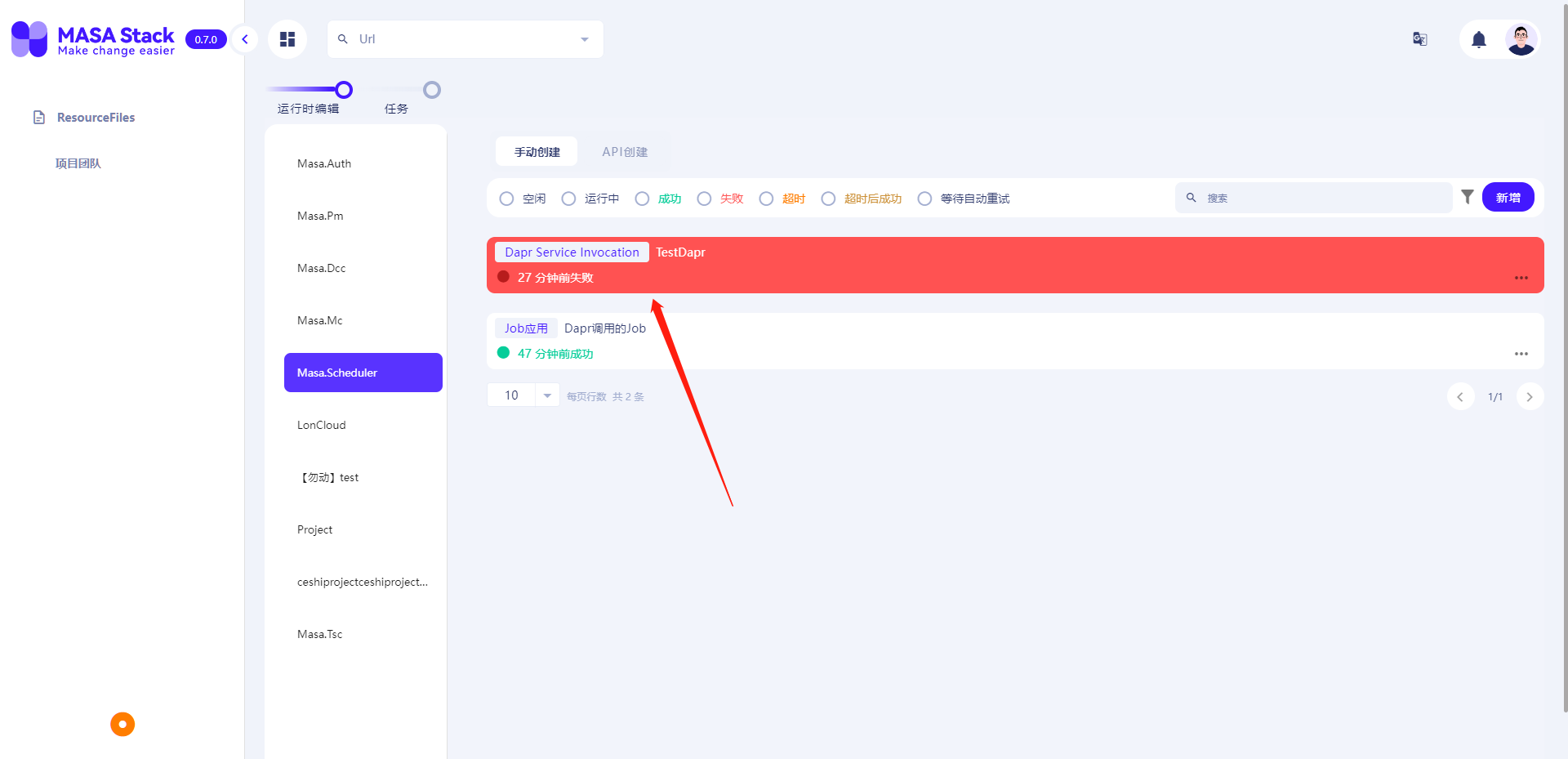The image size is (1568, 759).
Task: Click the translate icon in the header
Action: click(x=1419, y=38)
